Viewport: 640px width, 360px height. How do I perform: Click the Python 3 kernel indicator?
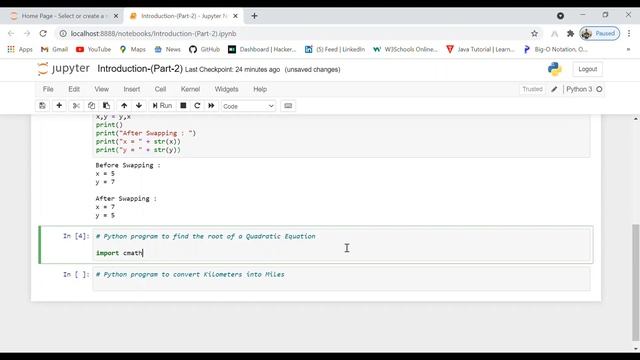pyautogui.click(x=579, y=89)
